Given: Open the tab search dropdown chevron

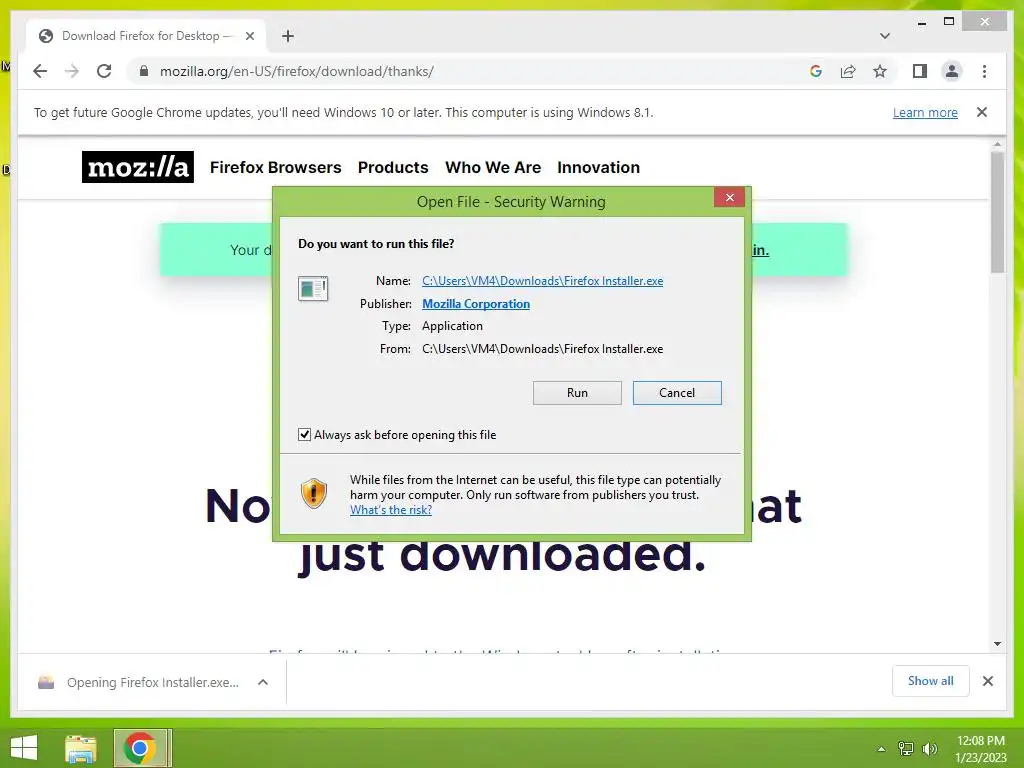Looking at the screenshot, I should coord(884,36).
